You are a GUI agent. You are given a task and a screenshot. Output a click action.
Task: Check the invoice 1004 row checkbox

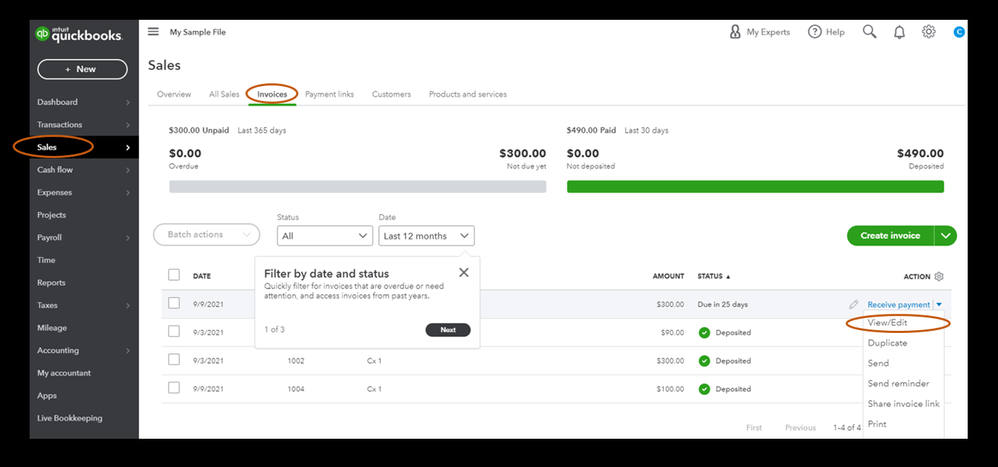pos(174,388)
